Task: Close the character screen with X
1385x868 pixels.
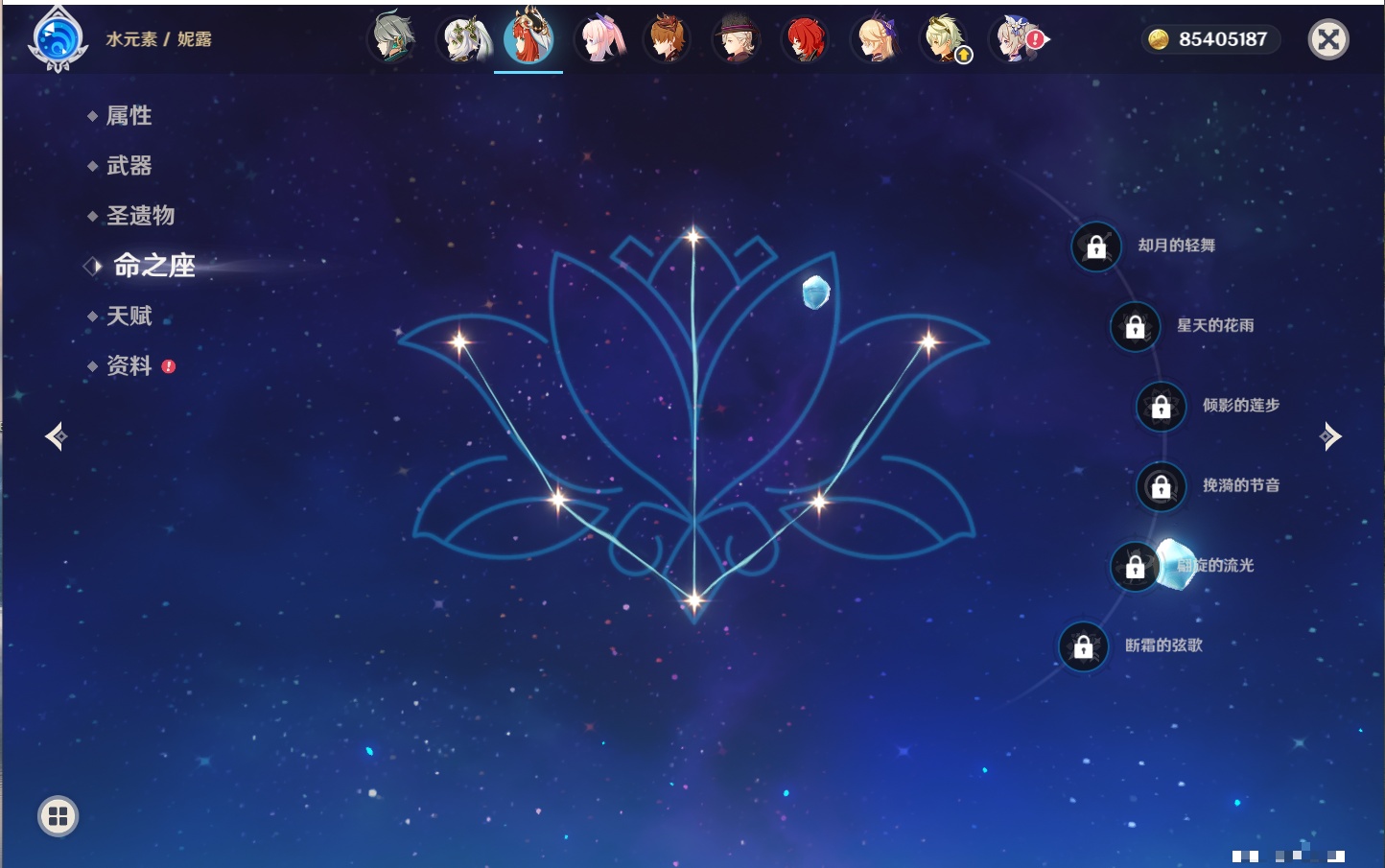Action: pyautogui.click(x=1328, y=39)
